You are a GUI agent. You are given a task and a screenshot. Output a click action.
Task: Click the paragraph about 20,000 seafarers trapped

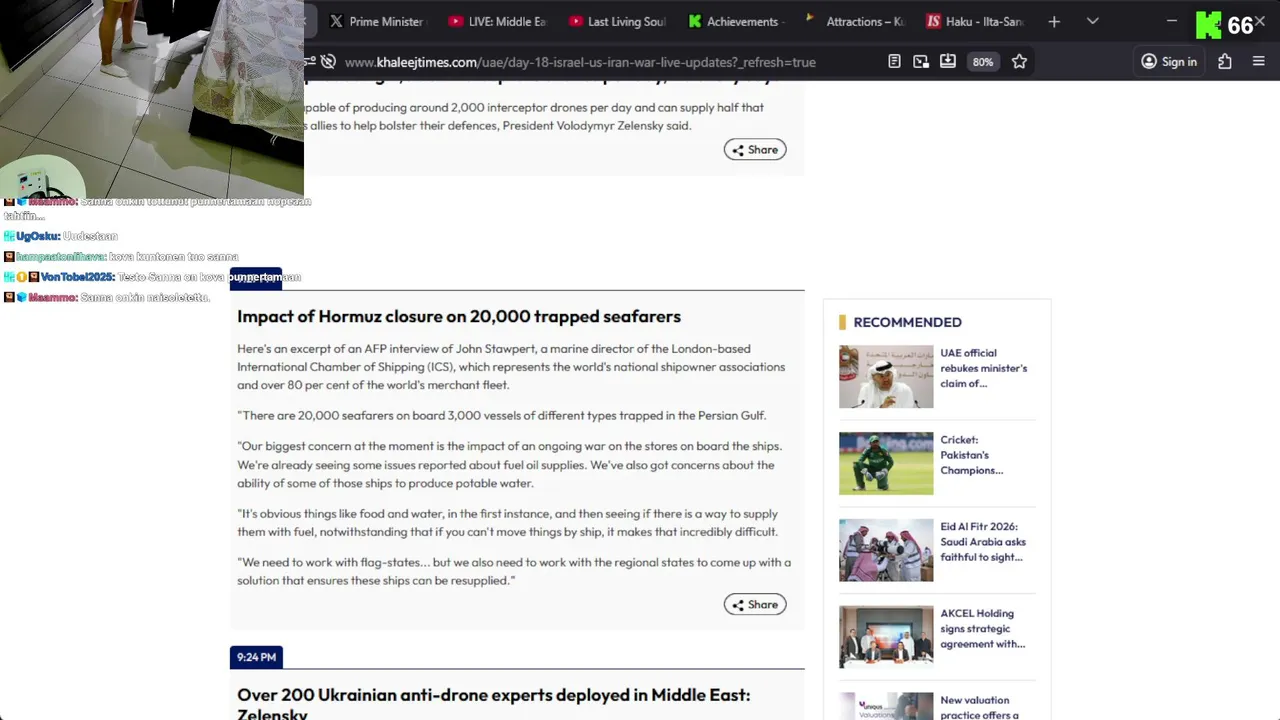tap(502, 415)
